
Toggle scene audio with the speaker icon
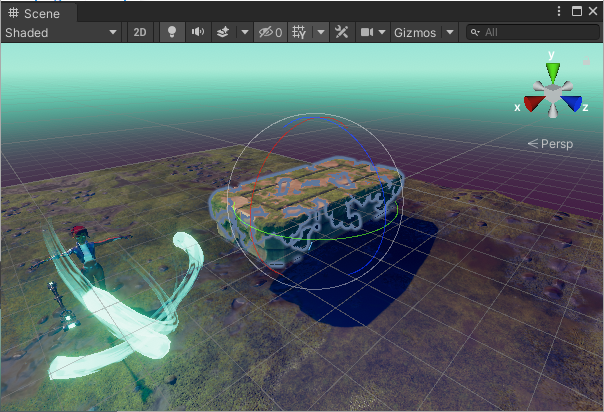click(198, 32)
